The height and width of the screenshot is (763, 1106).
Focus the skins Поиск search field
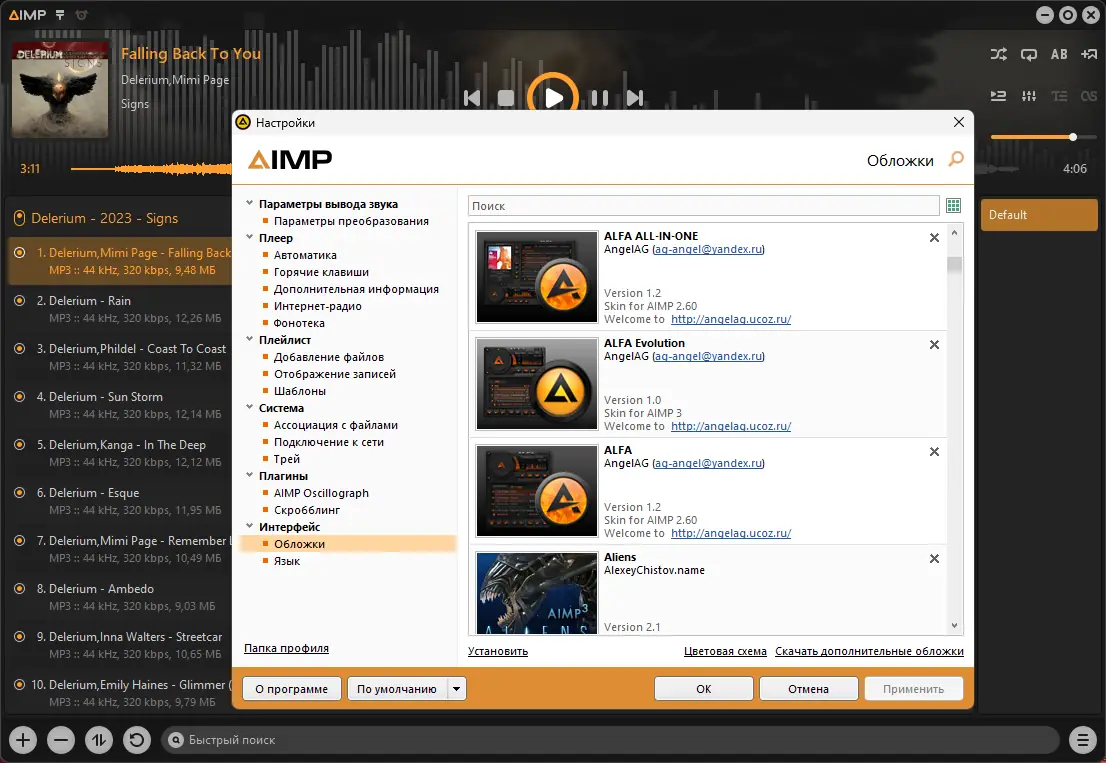(x=703, y=206)
